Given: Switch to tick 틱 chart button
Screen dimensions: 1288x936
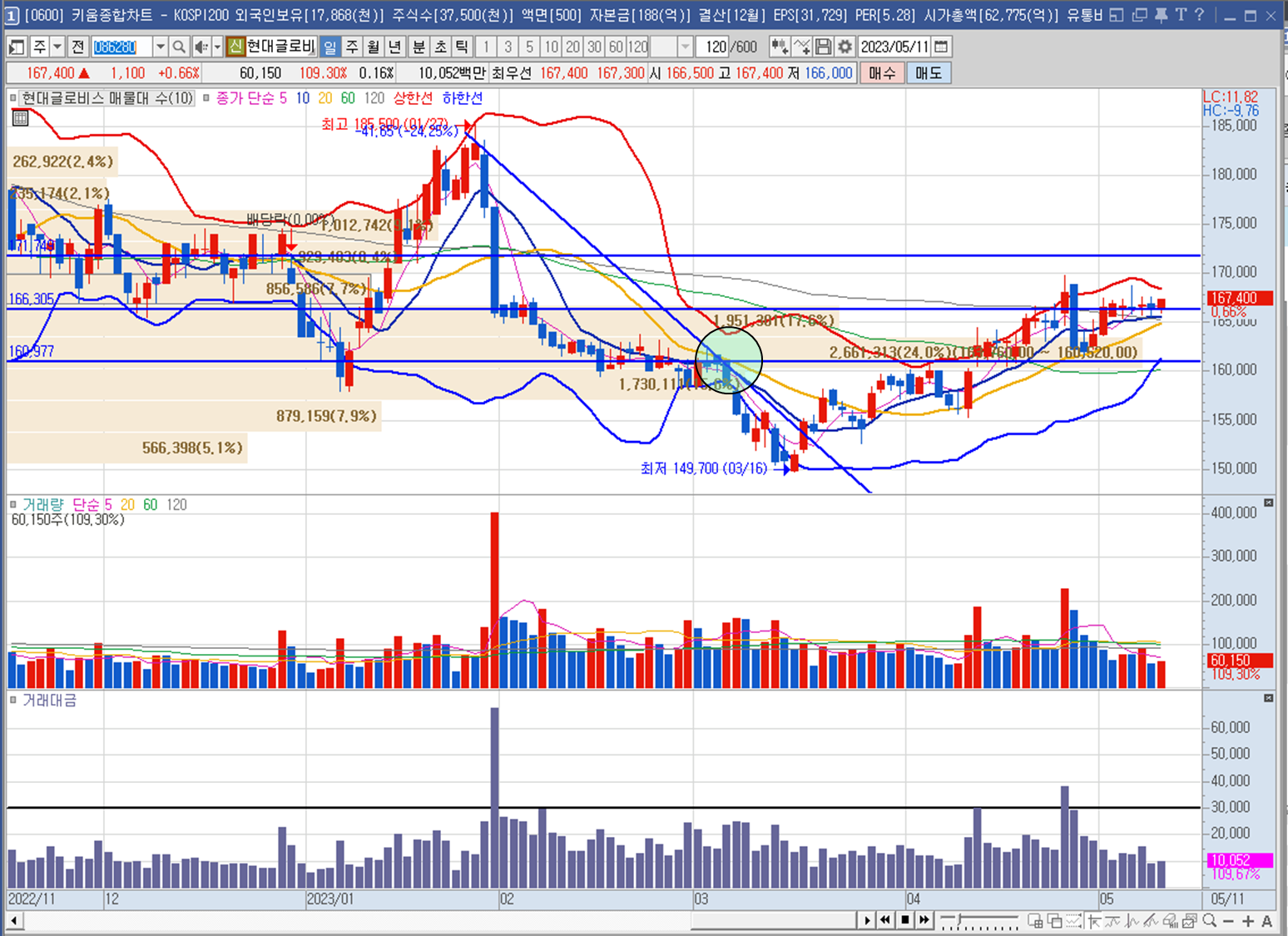Looking at the screenshot, I should tap(462, 47).
